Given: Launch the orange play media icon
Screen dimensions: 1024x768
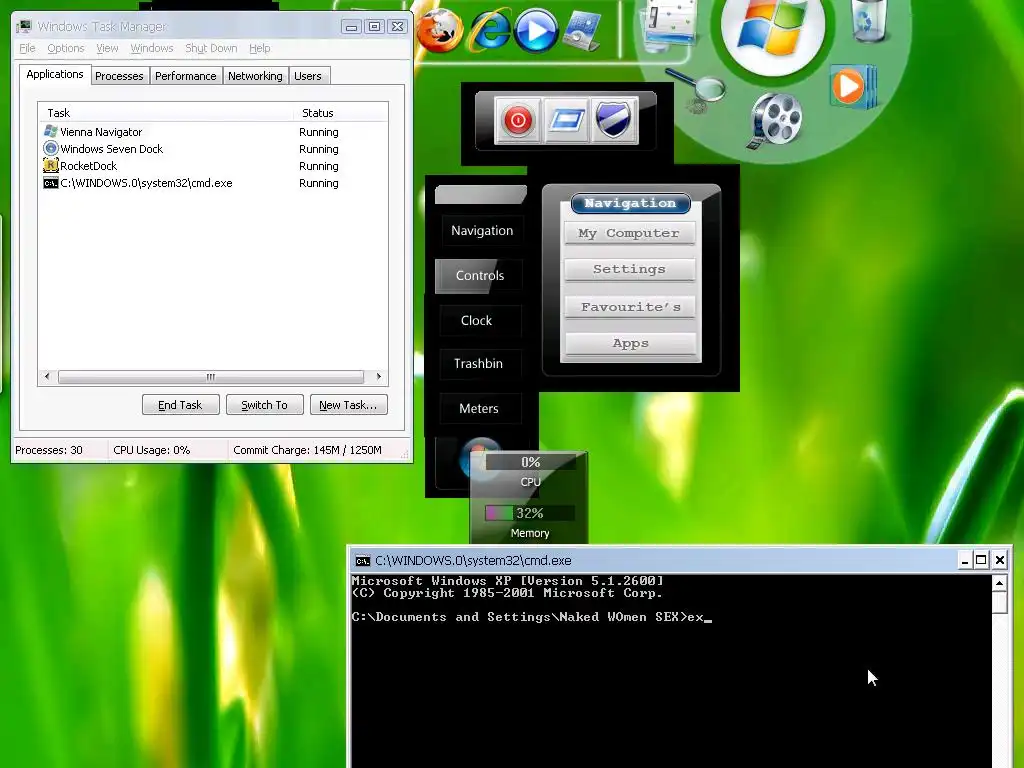Looking at the screenshot, I should (852, 87).
